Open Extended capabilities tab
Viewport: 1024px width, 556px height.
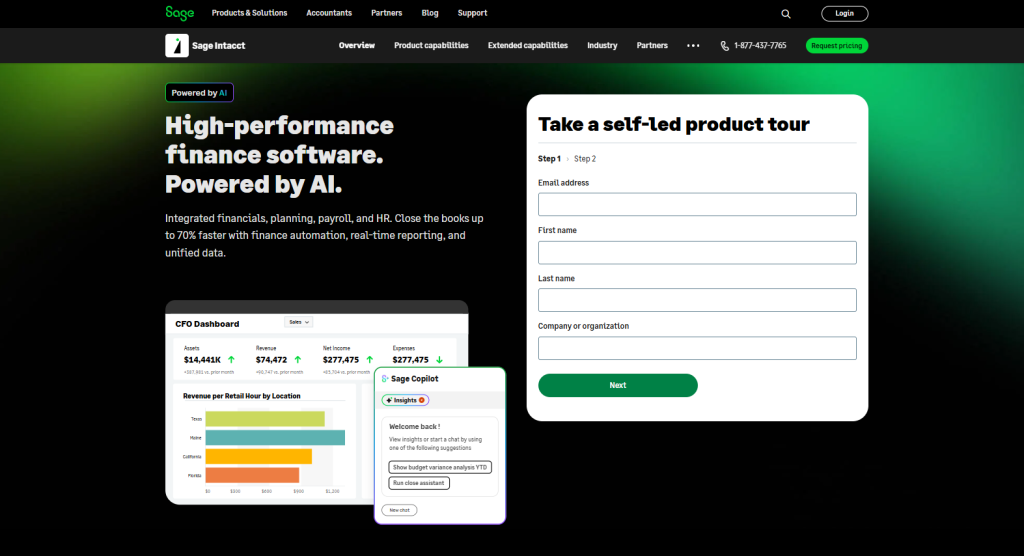(528, 46)
